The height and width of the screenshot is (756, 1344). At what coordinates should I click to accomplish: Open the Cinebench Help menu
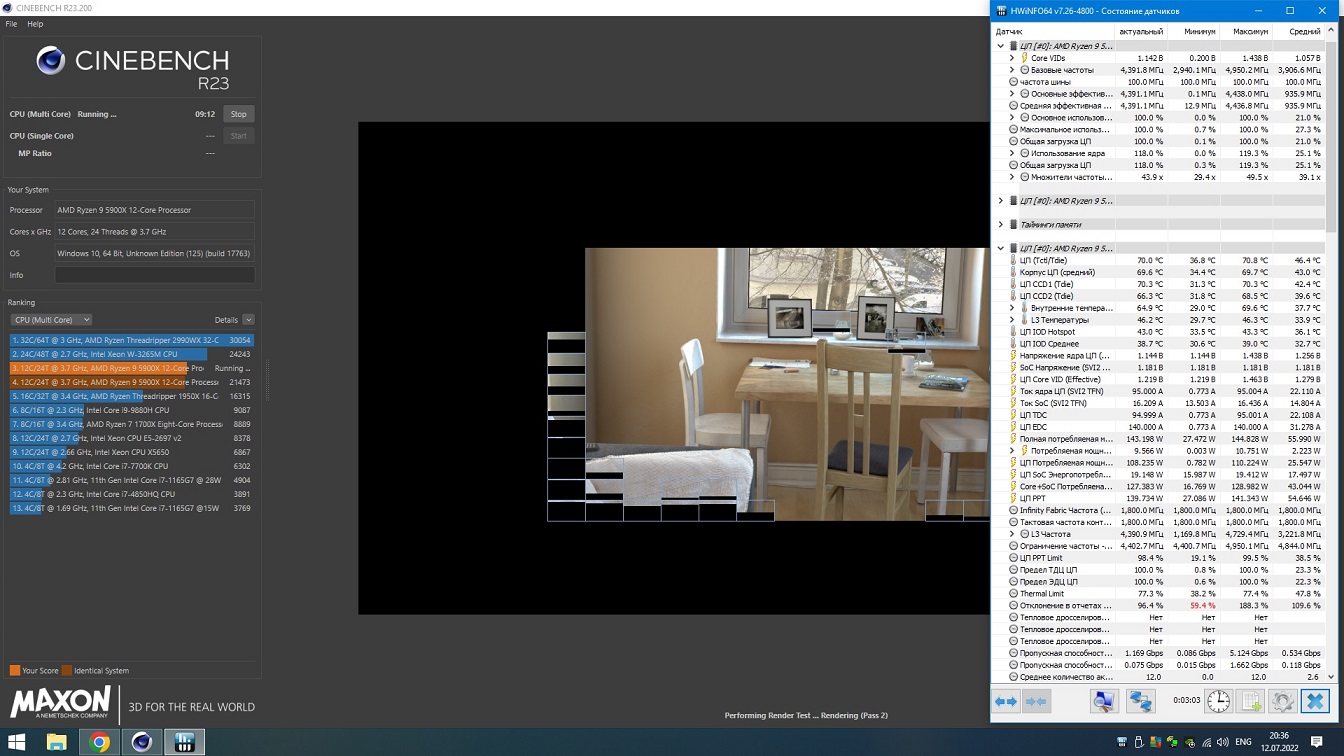coord(35,24)
